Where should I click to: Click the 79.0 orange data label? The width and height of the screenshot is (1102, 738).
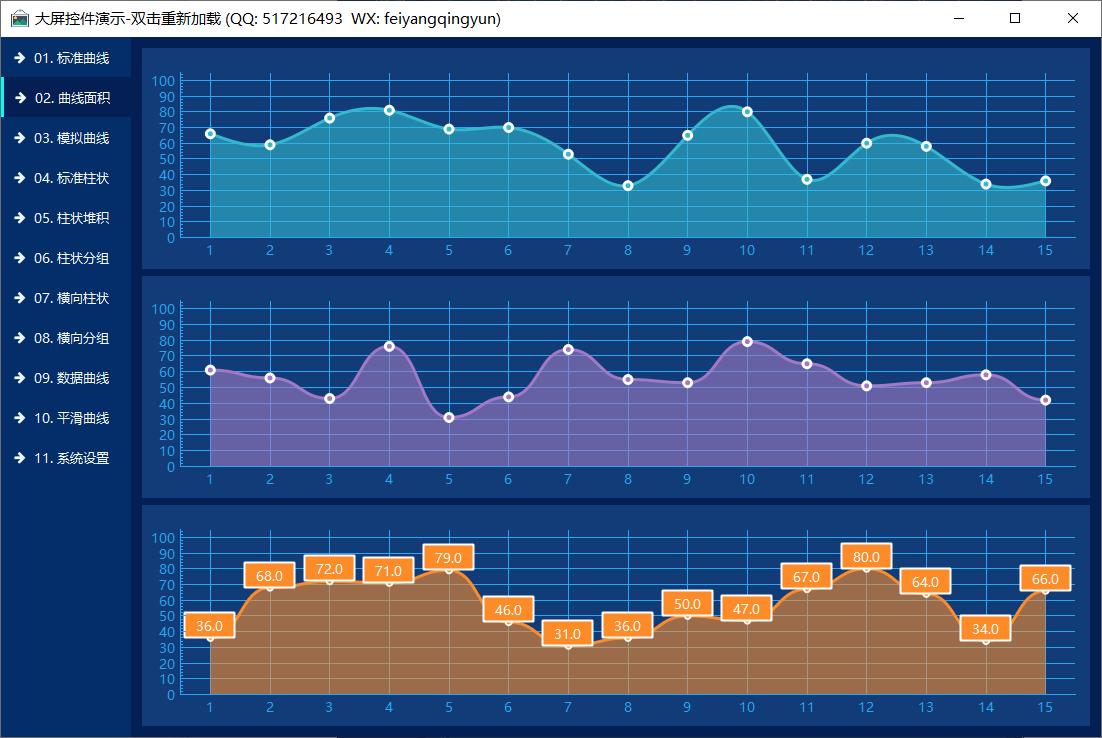click(x=449, y=557)
